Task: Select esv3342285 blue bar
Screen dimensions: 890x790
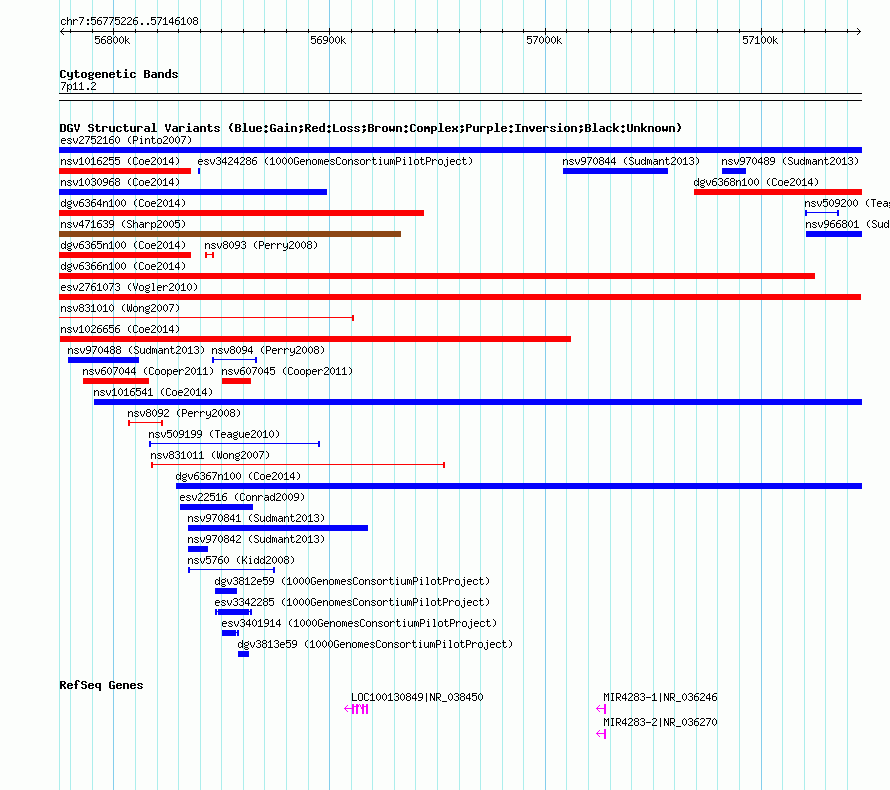Action: [x=233, y=612]
